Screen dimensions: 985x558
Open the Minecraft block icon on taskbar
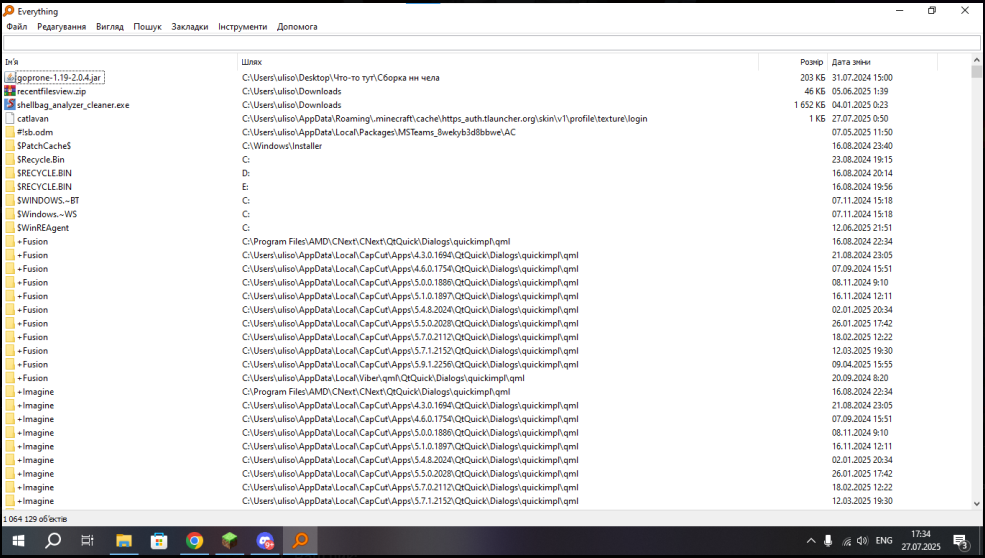229,540
